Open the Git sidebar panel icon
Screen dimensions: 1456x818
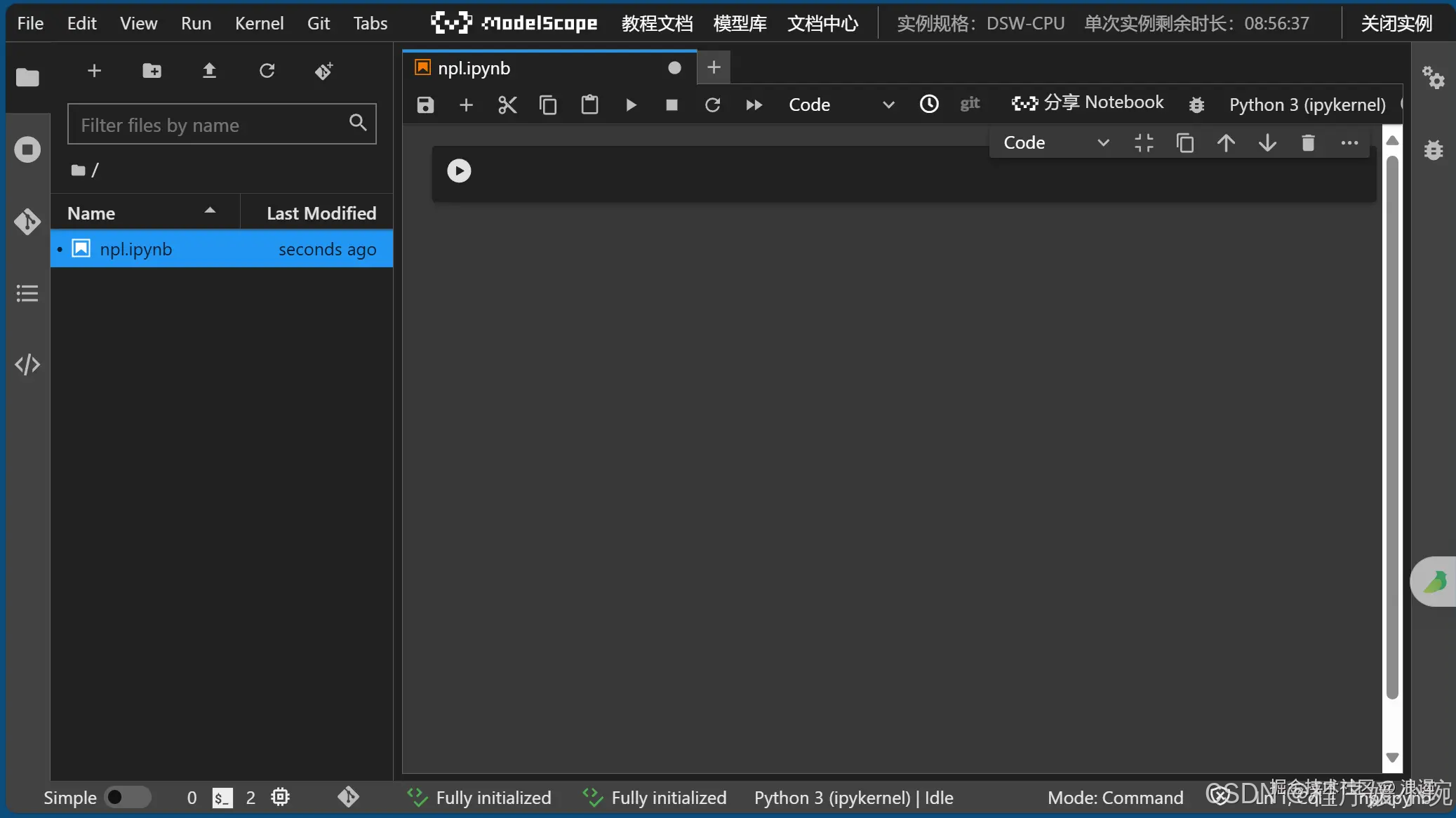[27, 222]
